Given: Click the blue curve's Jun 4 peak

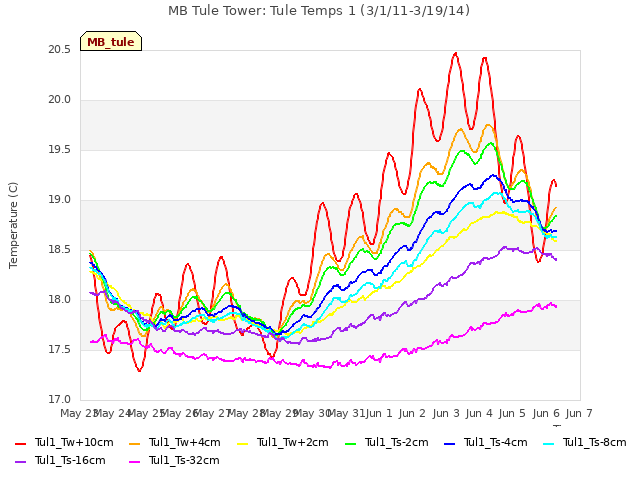Looking at the screenshot, I should point(493,175).
